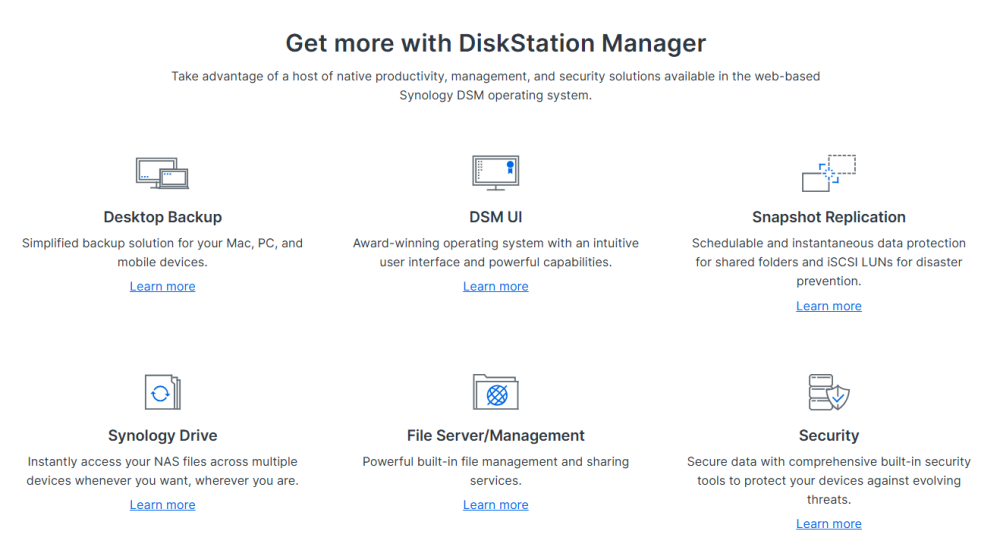Click the Get more with DiskStation Manager title

pyautogui.click(x=496, y=43)
